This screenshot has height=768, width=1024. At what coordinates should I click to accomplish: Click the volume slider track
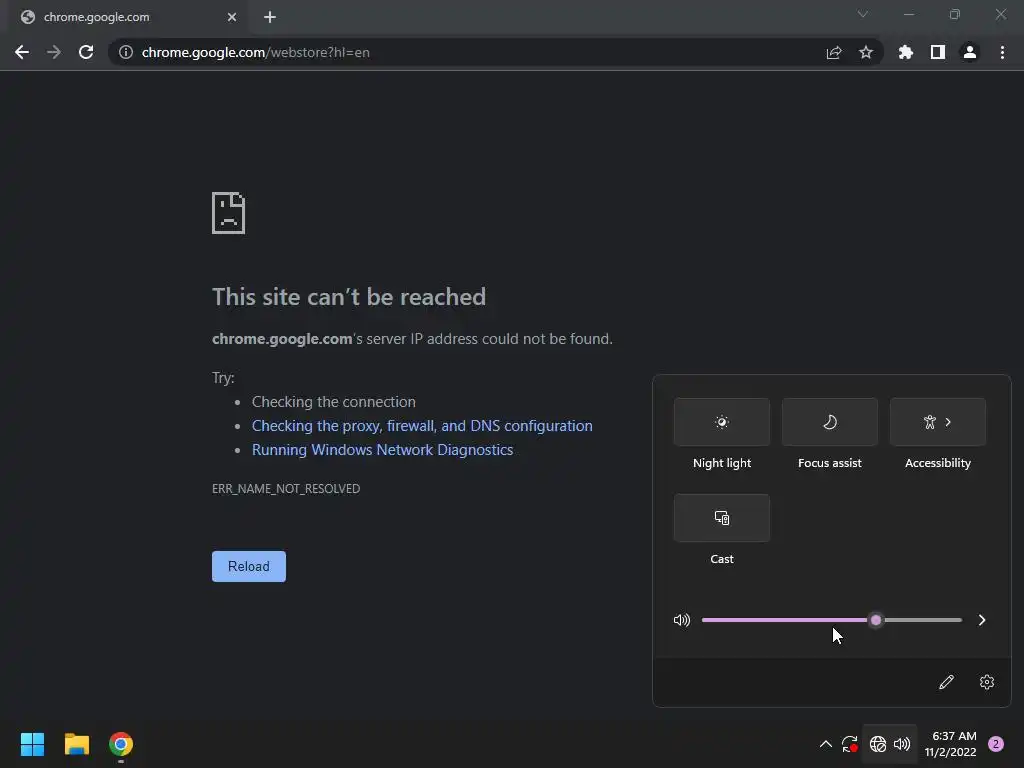tap(832, 620)
